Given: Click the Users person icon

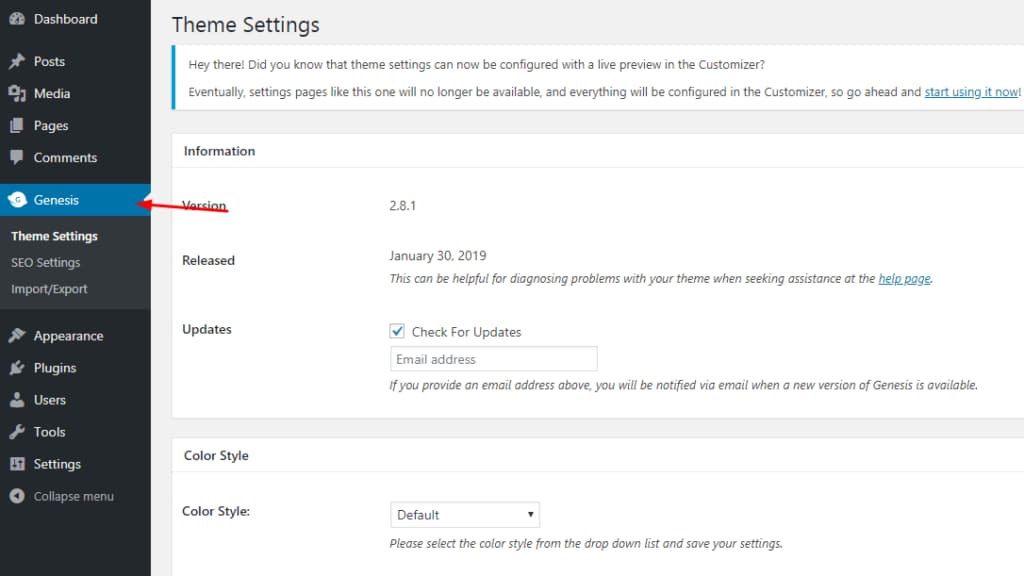Looking at the screenshot, I should click(17, 400).
